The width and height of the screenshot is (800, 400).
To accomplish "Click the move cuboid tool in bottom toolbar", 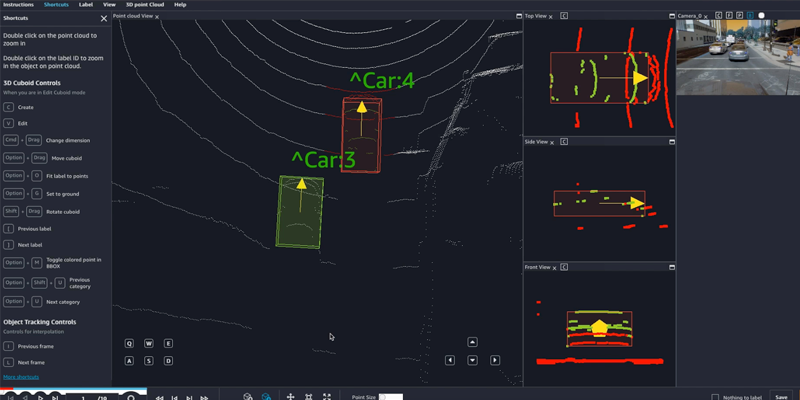I will click(290, 397).
